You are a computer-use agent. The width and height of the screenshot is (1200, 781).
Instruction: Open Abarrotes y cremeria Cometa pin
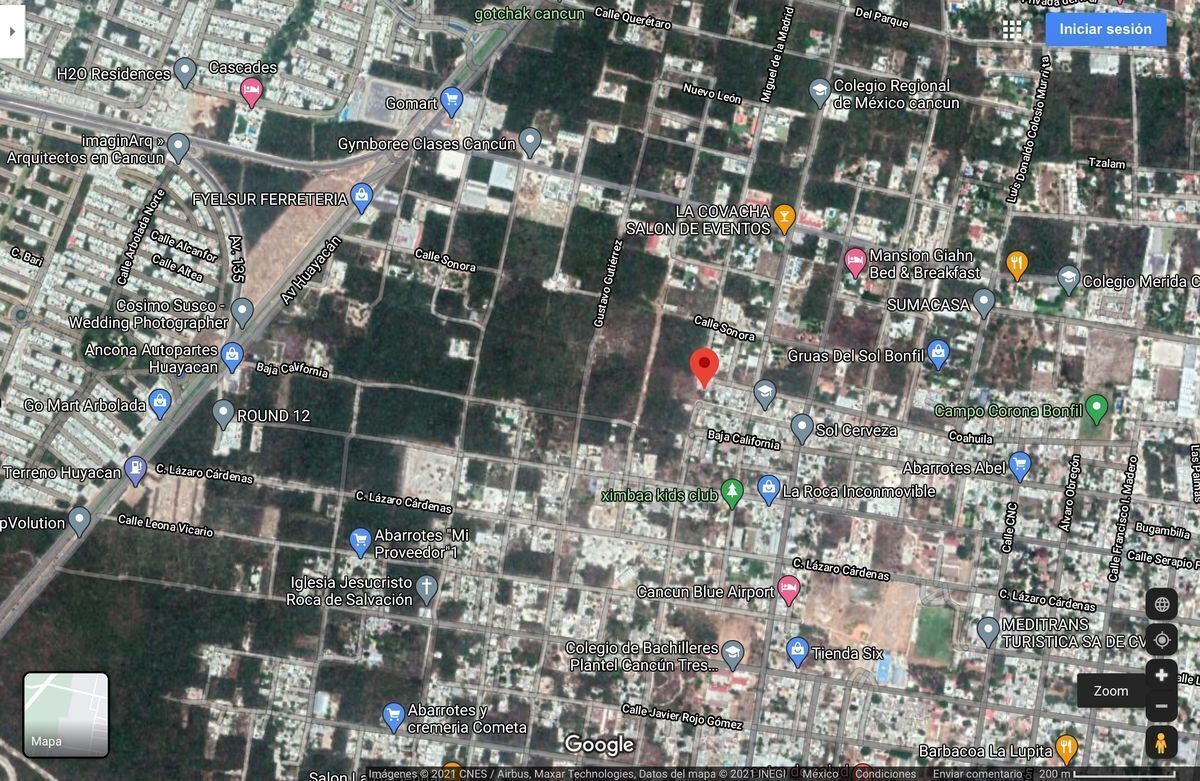pos(393,716)
